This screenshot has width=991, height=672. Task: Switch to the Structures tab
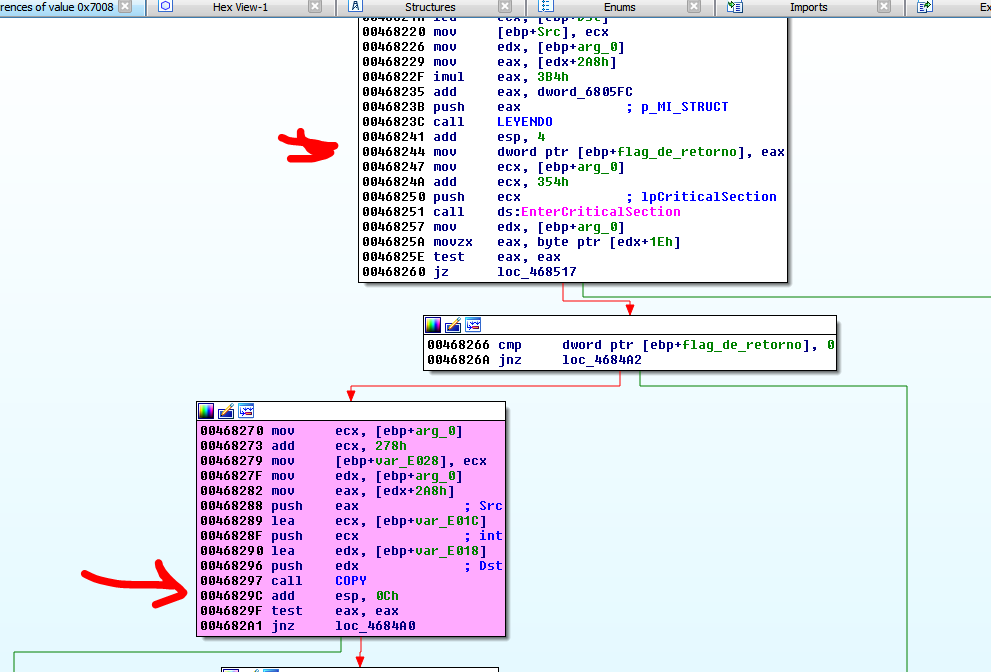(x=430, y=7)
